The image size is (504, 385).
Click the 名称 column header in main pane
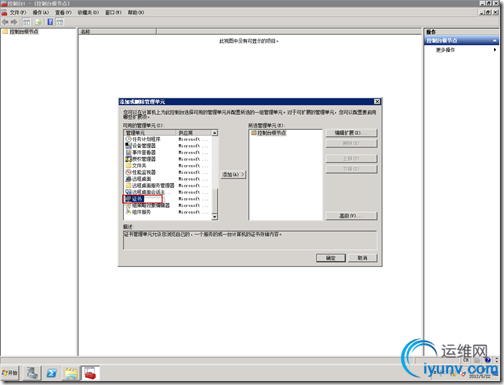(x=118, y=31)
